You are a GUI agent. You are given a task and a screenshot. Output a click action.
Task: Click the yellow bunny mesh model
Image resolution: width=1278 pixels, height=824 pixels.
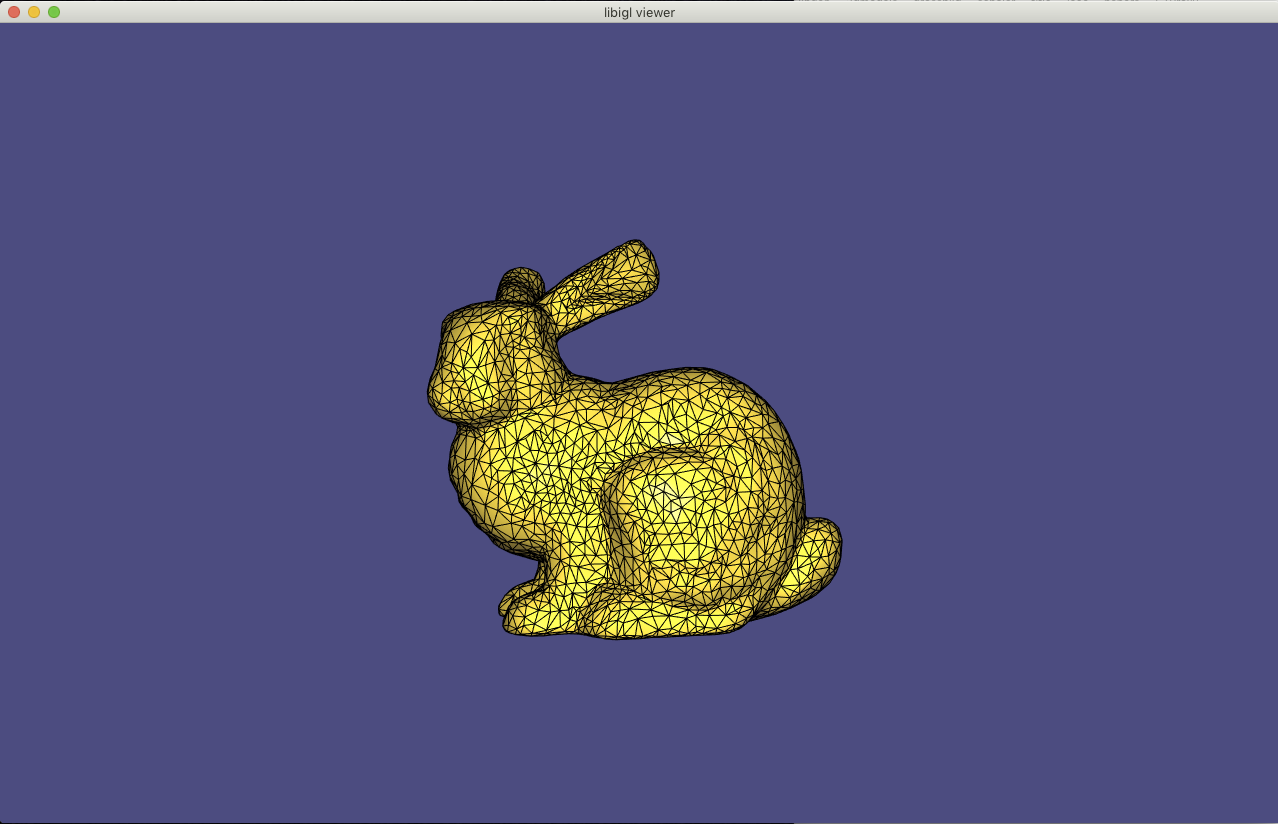tap(634, 440)
